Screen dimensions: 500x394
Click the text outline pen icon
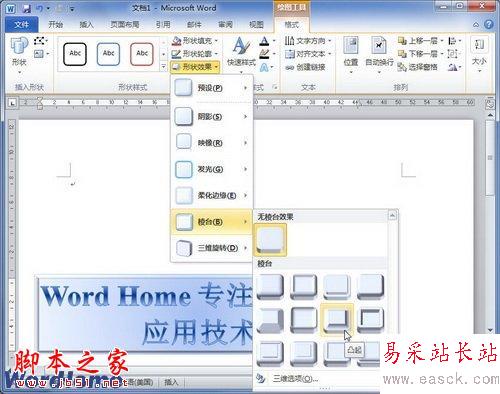point(264,54)
